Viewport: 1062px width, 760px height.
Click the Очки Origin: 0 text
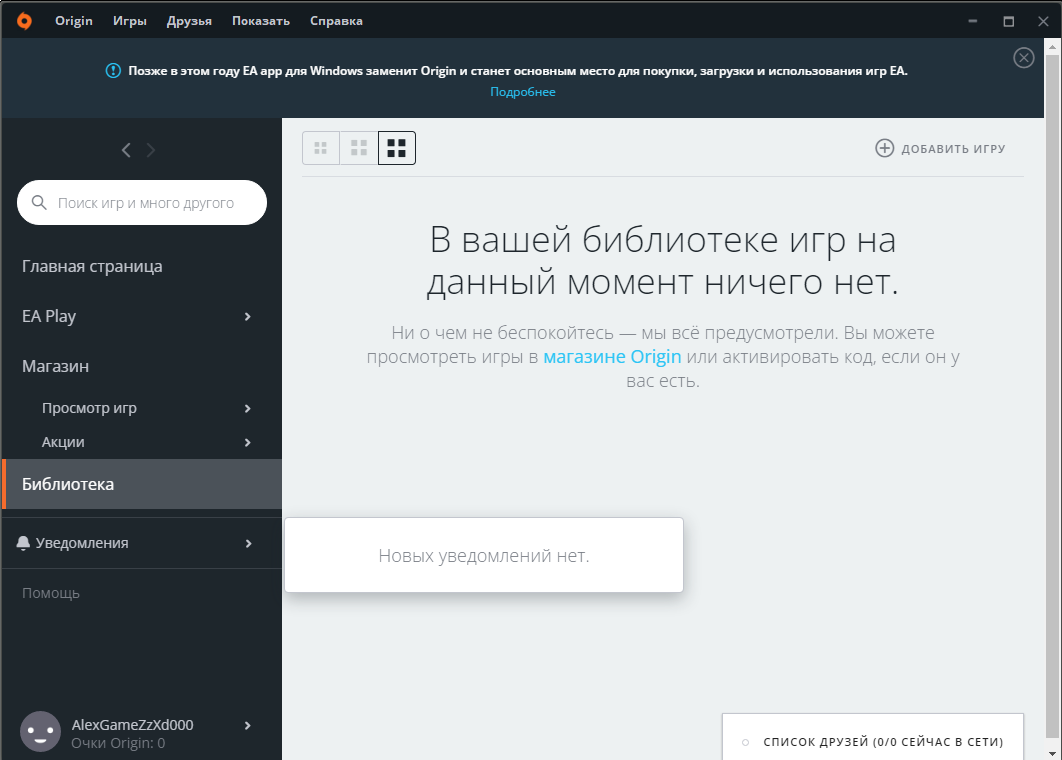[x=119, y=743]
